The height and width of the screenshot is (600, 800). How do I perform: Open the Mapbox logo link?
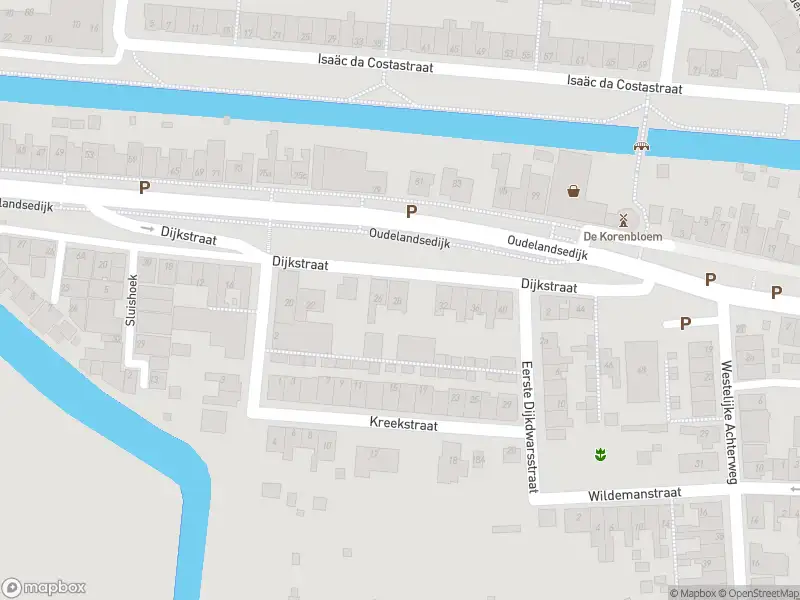tap(43, 587)
